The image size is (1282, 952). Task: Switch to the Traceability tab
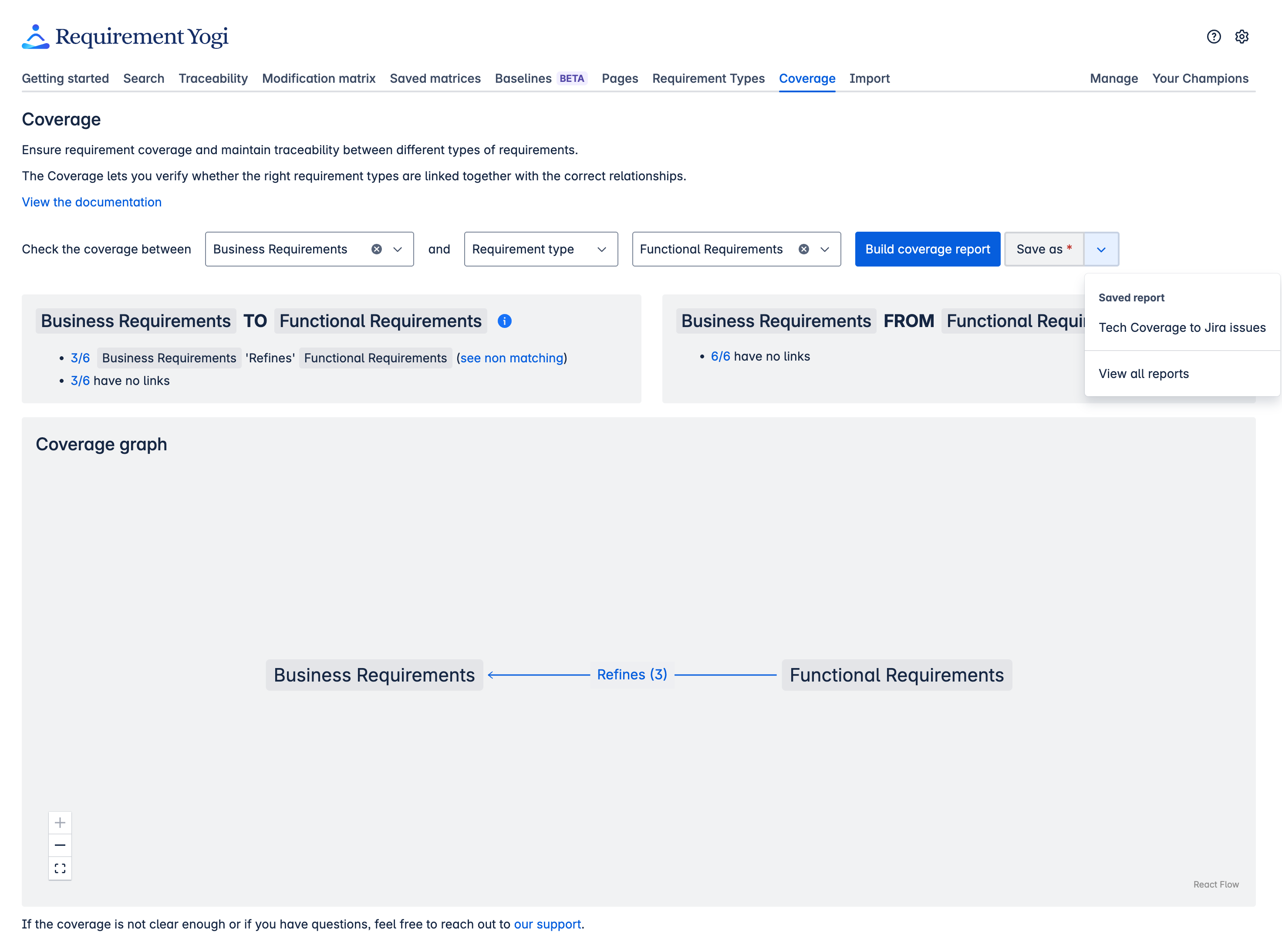pos(213,78)
